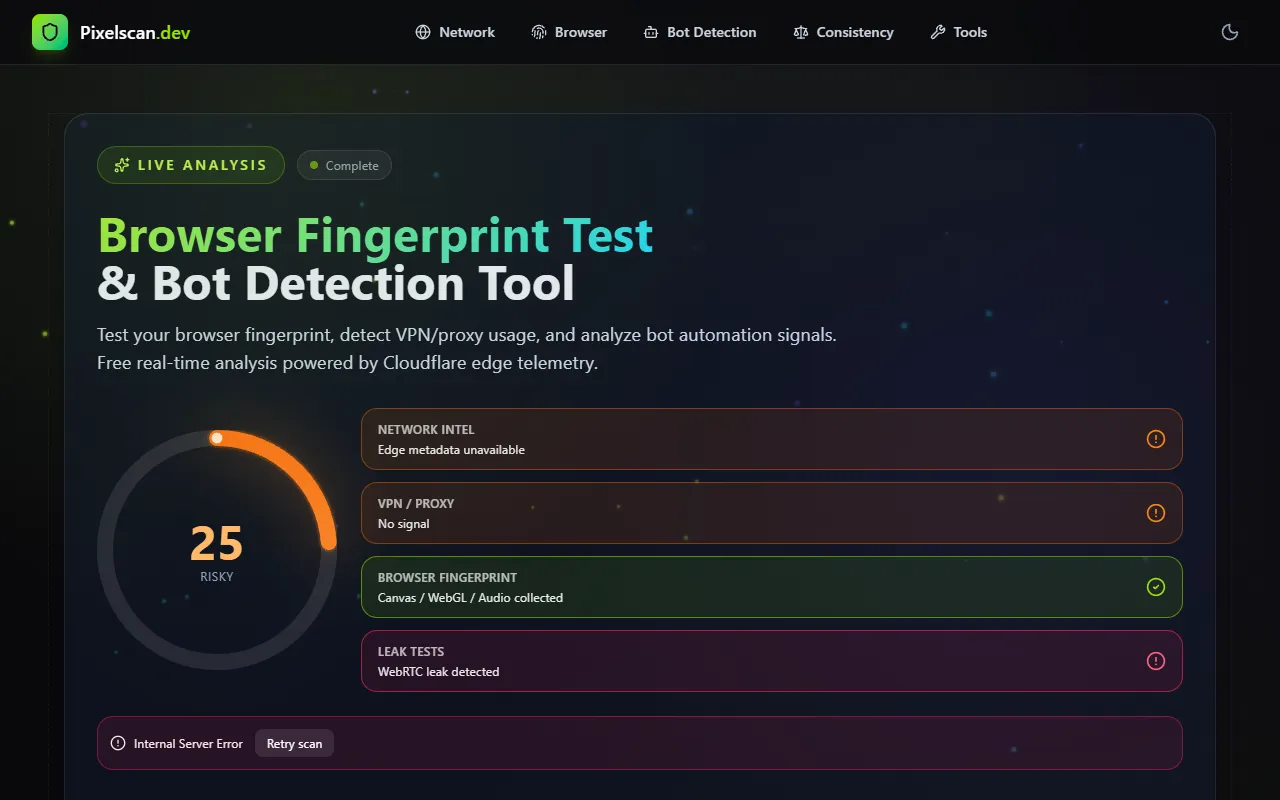
Task: Click the Browser Fingerprint checkmark icon
Action: point(1155,587)
